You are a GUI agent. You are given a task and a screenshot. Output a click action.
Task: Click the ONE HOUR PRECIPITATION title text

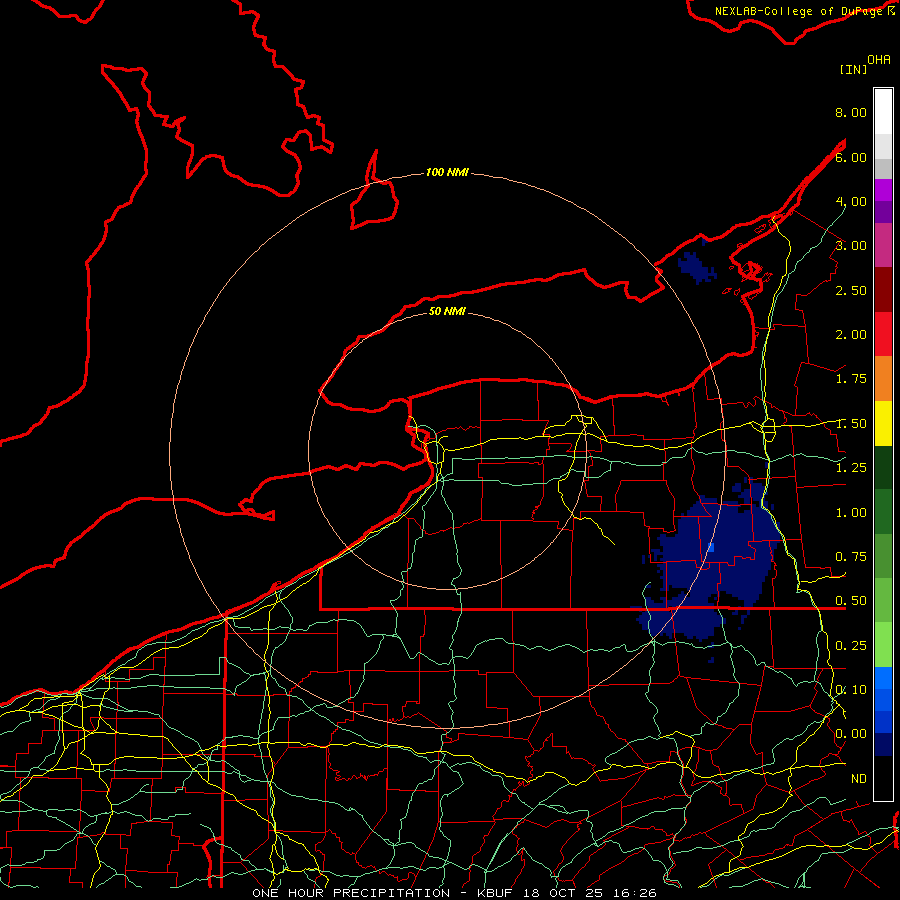pyautogui.click(x=351, y=893)
